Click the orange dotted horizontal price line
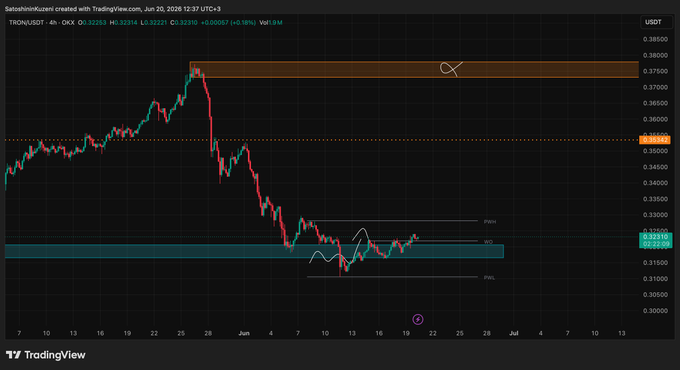 pyautogui.click(x=322, y=140)
